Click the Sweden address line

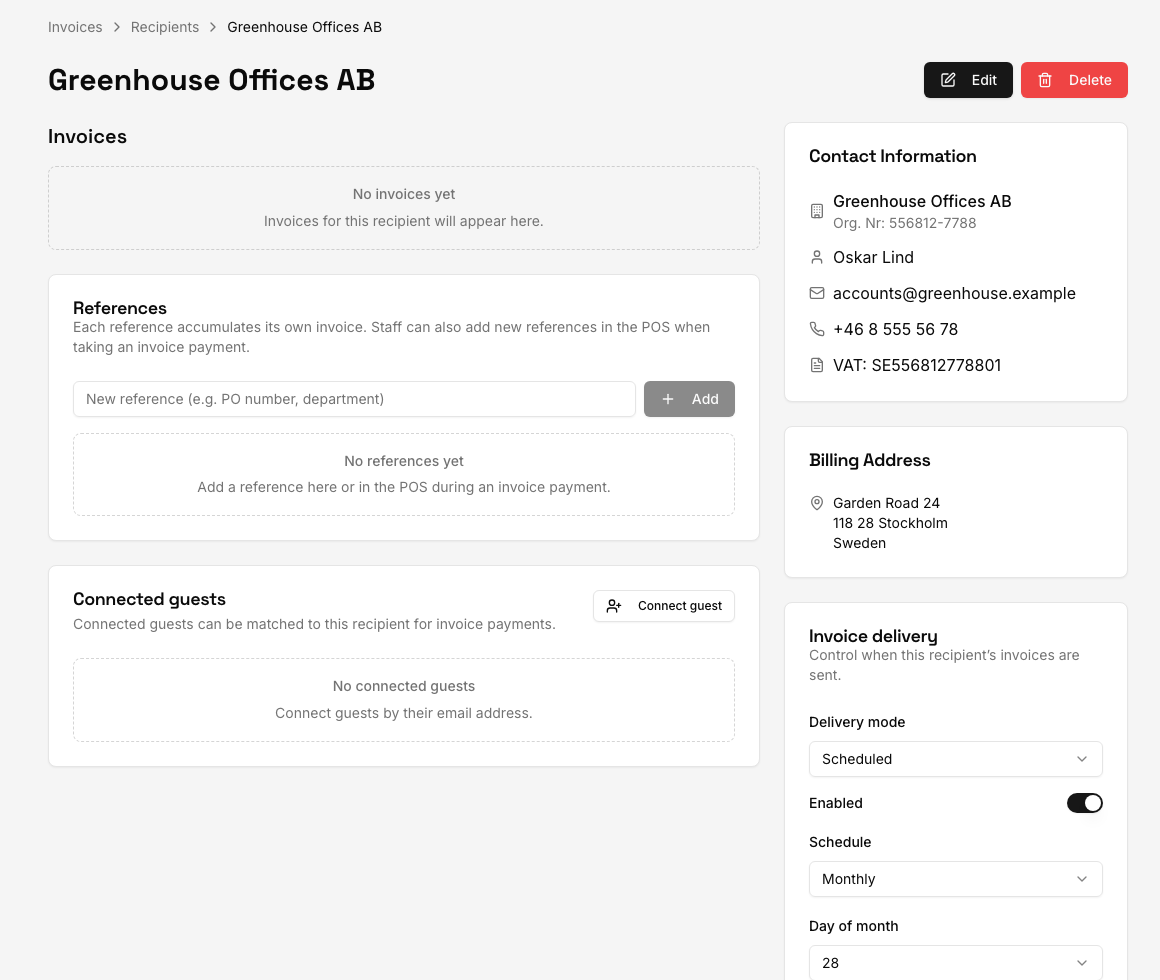pos(859,543)
